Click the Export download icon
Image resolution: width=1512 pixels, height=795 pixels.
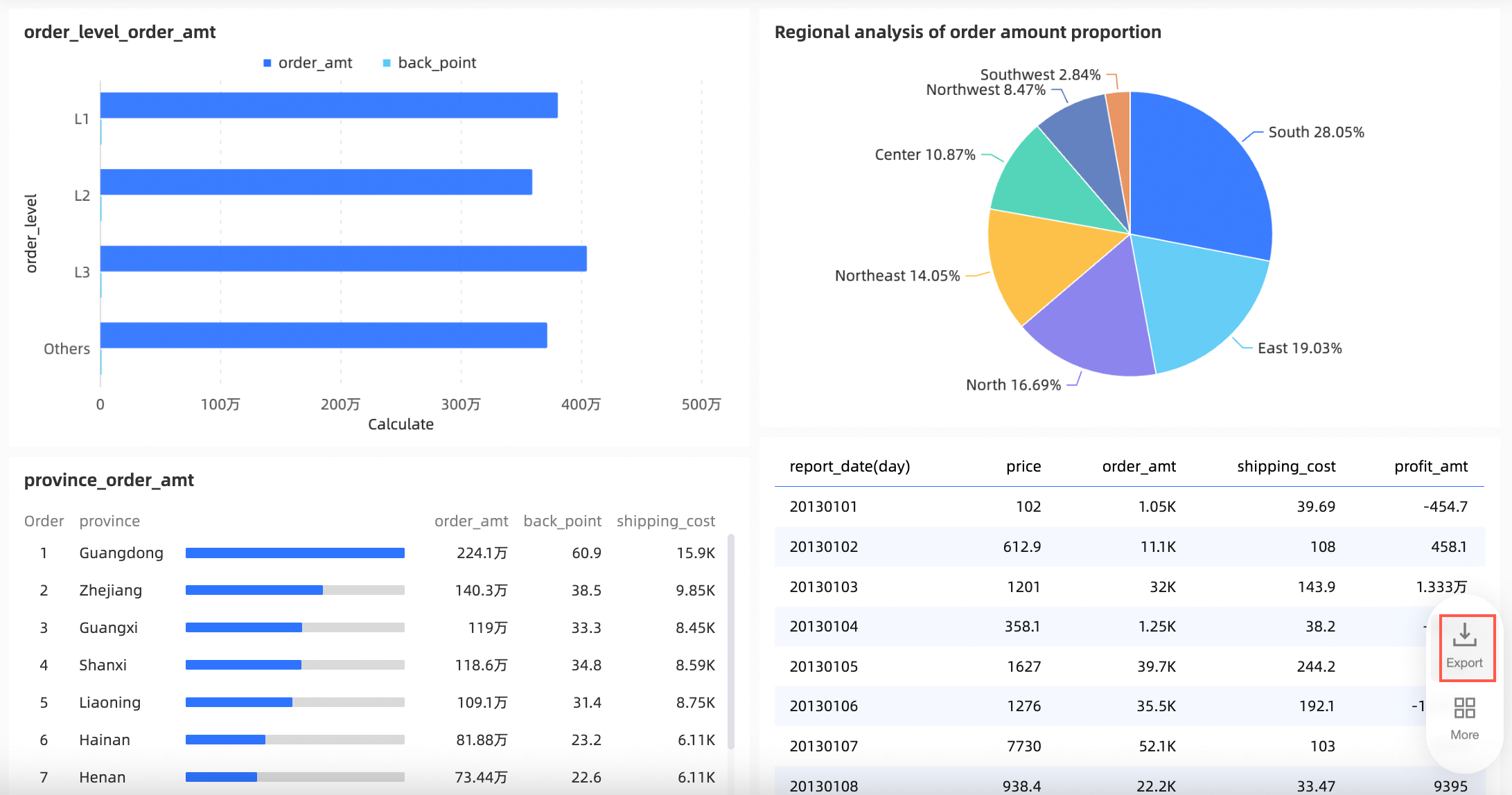pos(1464,634)
